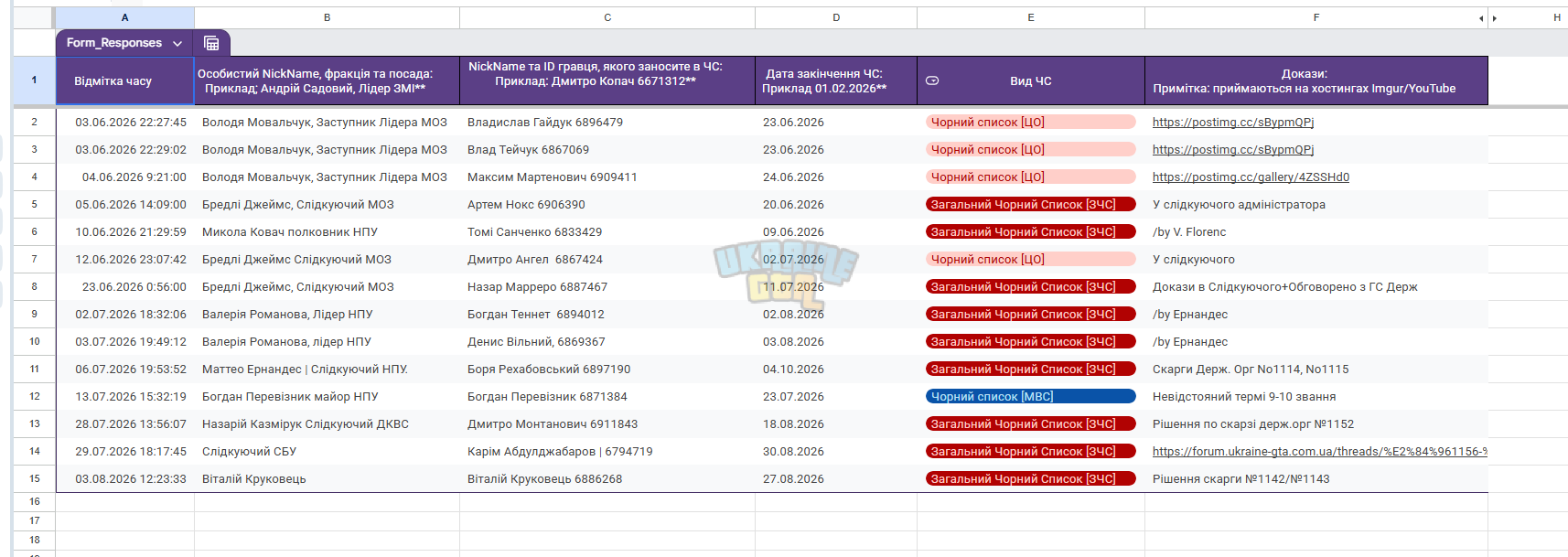
Task: Open the postimg.cc/sBypmQPj link in row 2
Action: coord(1233,122)
